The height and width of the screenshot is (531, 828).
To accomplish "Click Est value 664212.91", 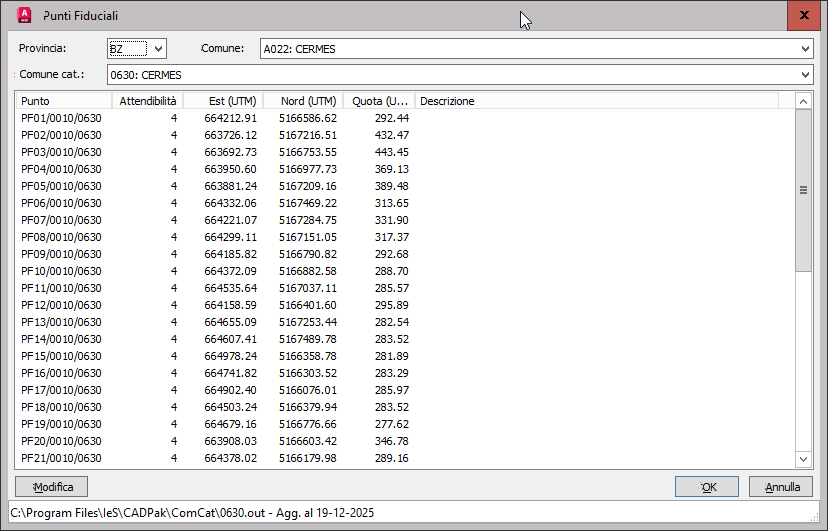I will 231,118.
